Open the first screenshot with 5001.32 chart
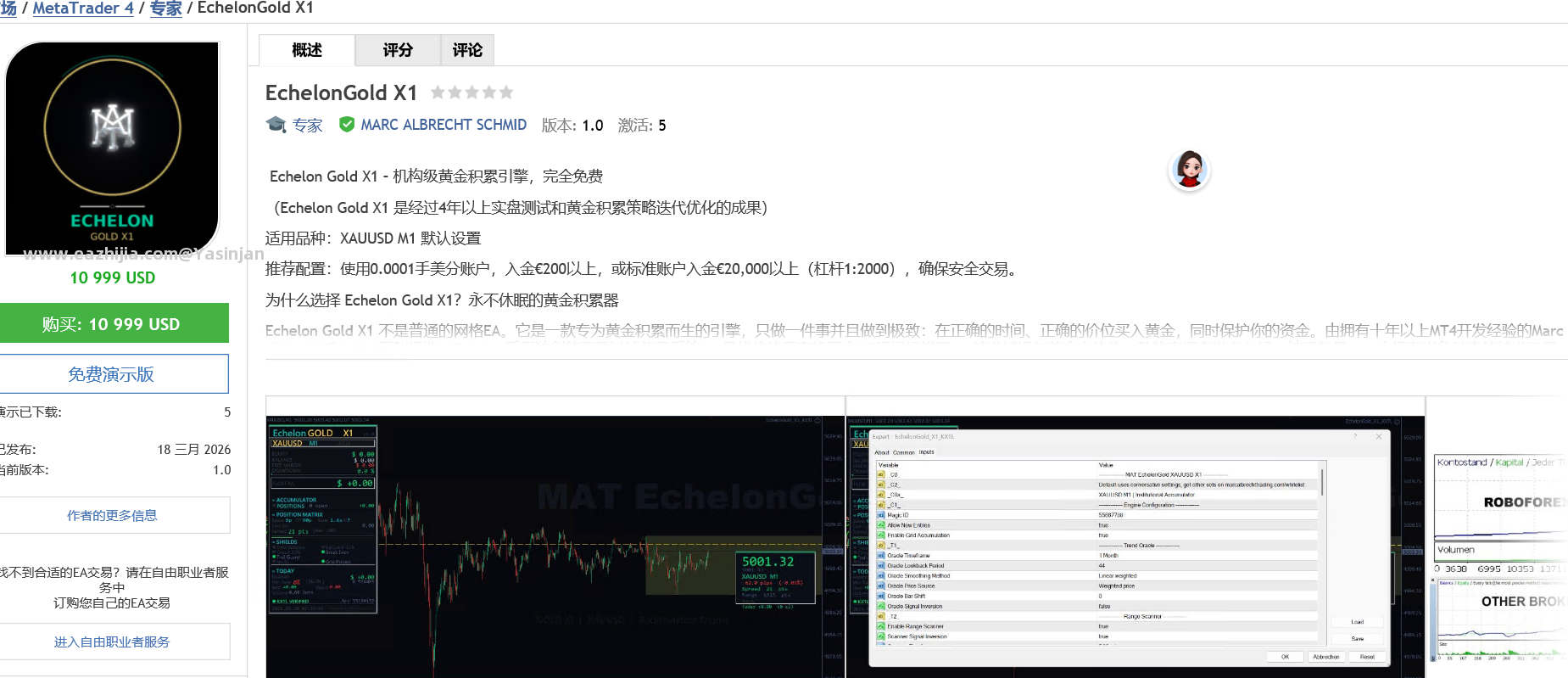The height and width of the screenshot is (678, 1568). pyautogui.click(x=555, y=546)
